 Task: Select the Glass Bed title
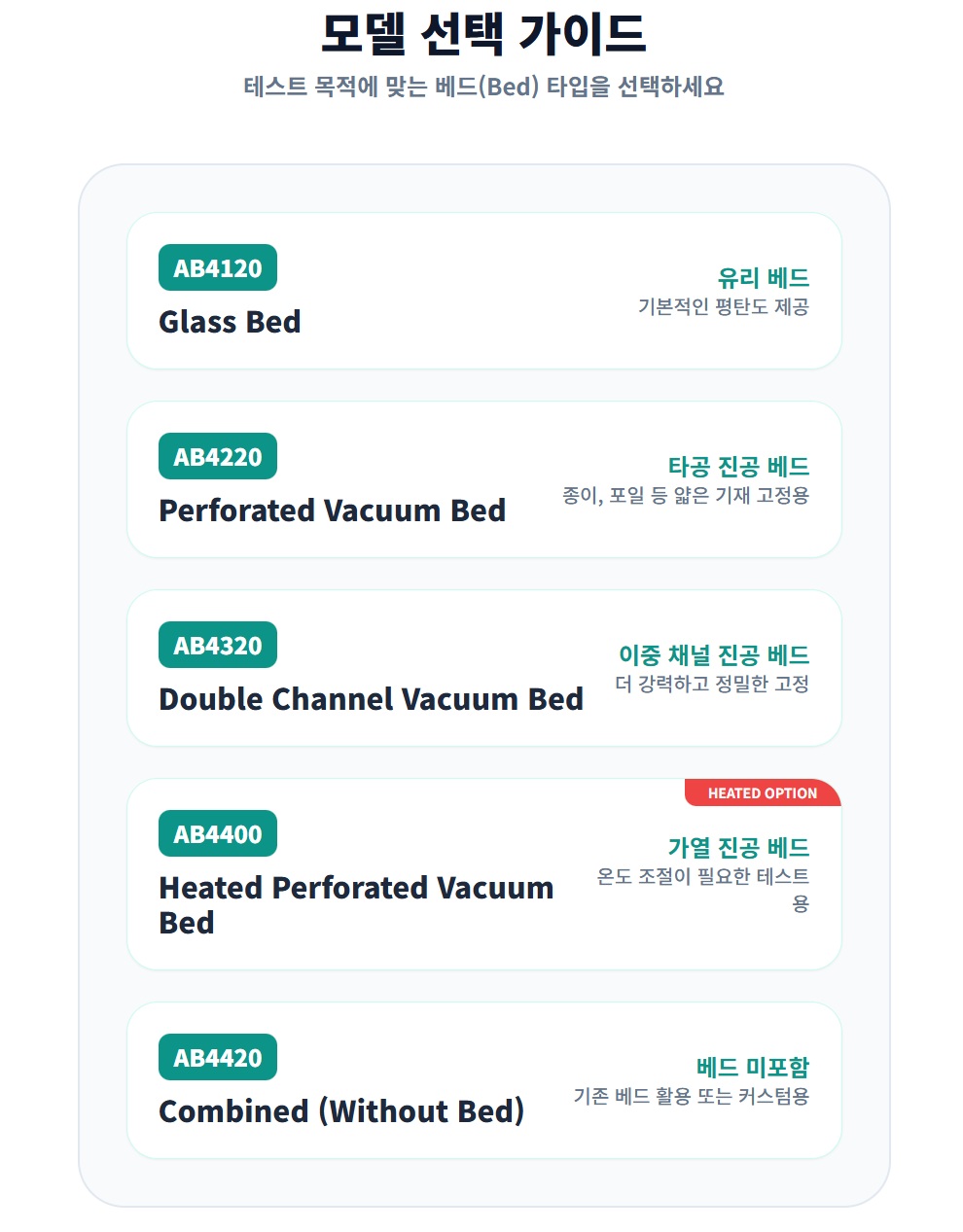[230, 322]
